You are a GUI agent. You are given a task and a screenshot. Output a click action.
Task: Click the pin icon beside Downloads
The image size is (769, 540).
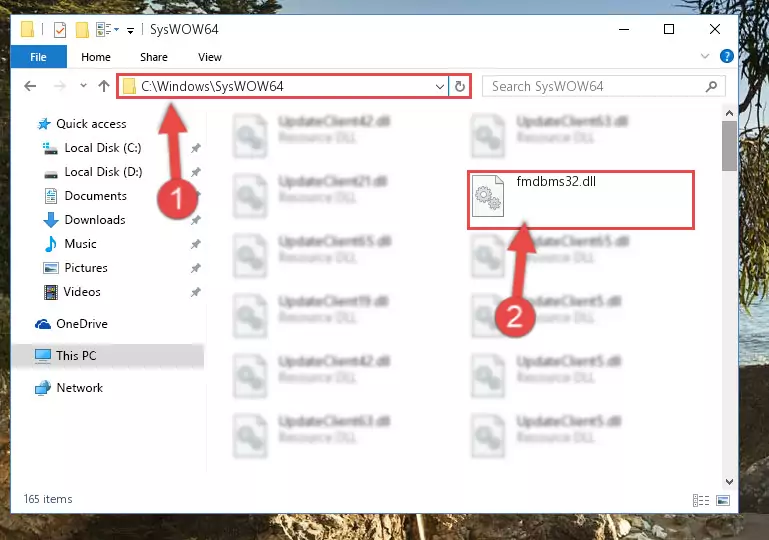[x=196, y=220]
